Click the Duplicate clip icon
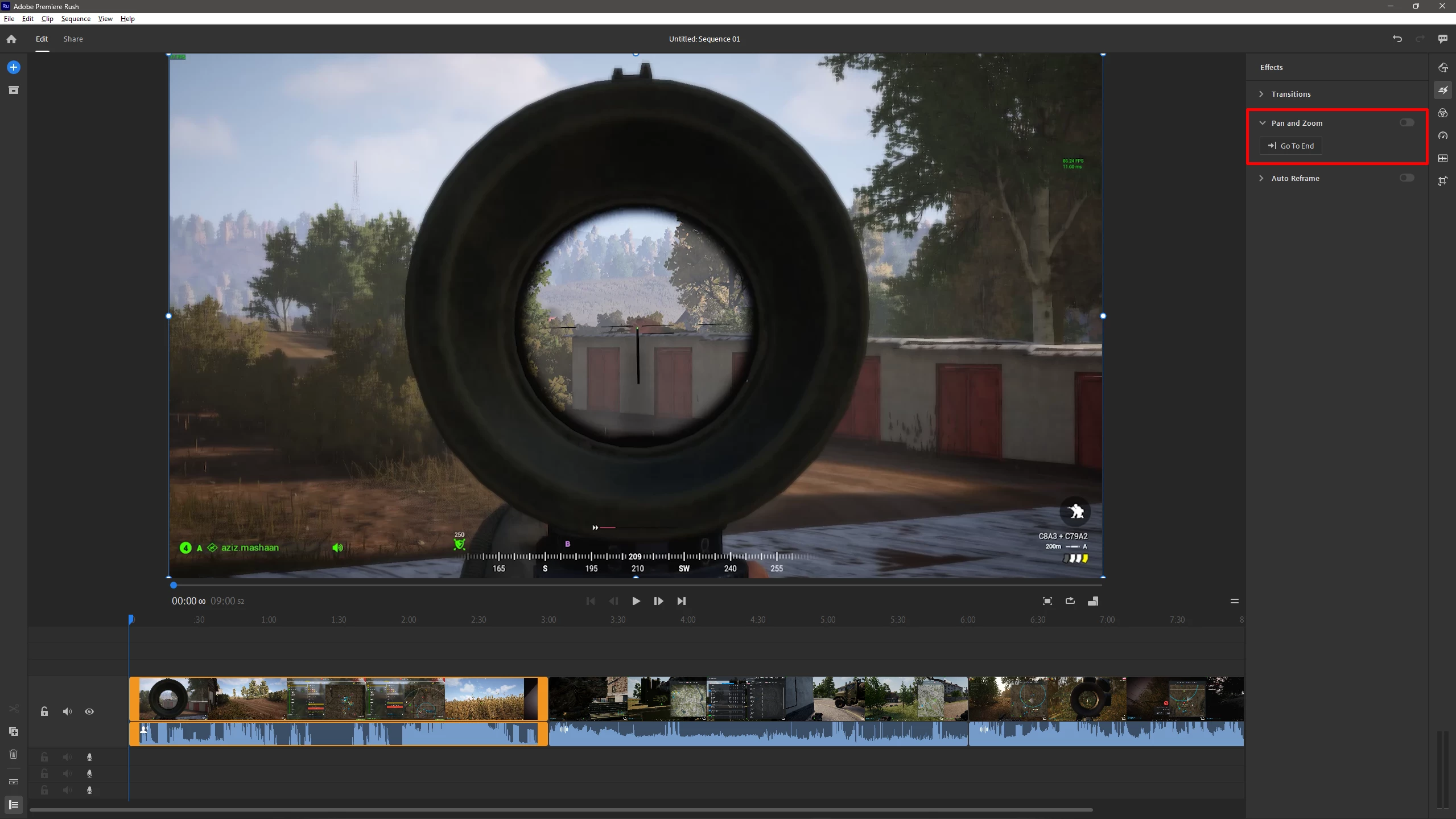Screen dimensions: 1456x819 [14, 731]
